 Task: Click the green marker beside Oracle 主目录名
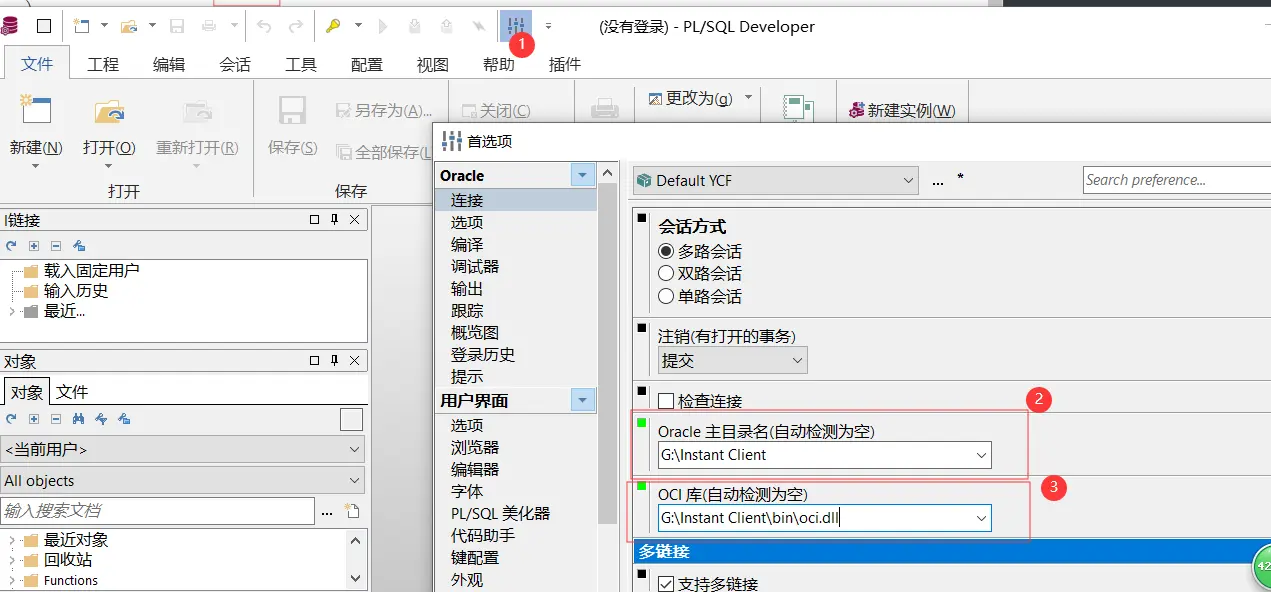[642, 422]
